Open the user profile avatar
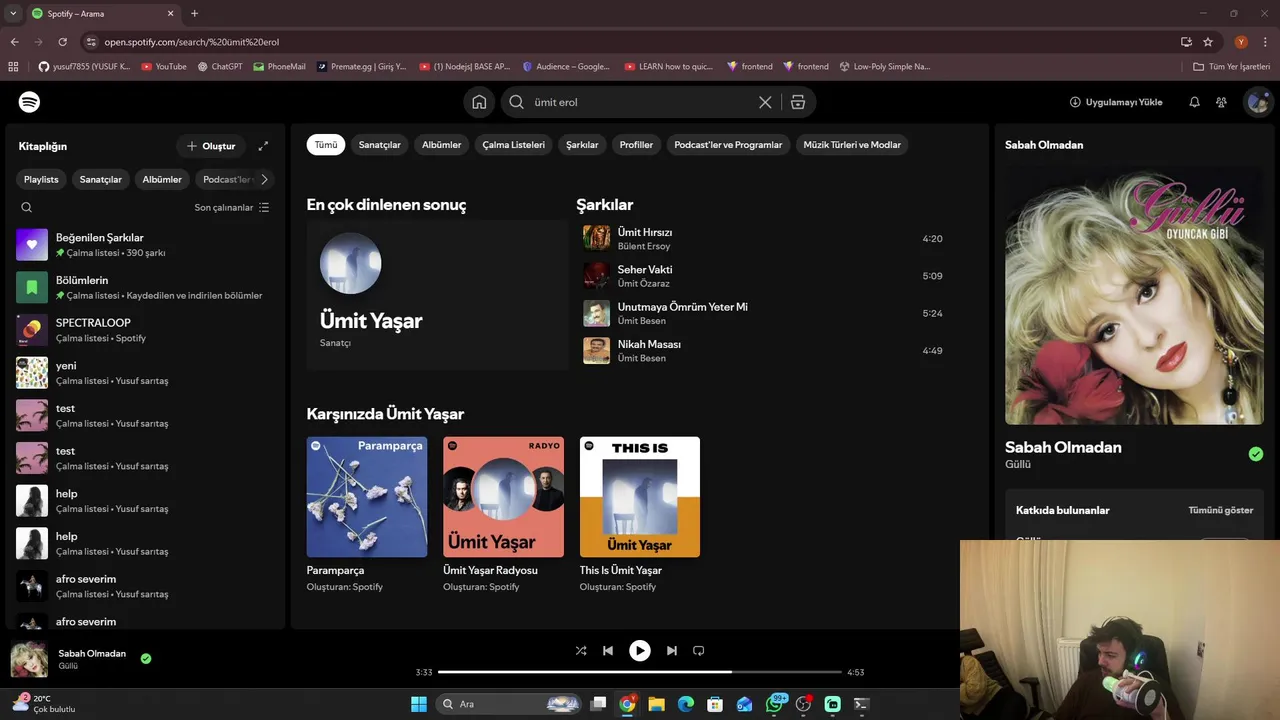This screenshot has width=1280, height=720. pyautogui.click(x=1258, y=102)
